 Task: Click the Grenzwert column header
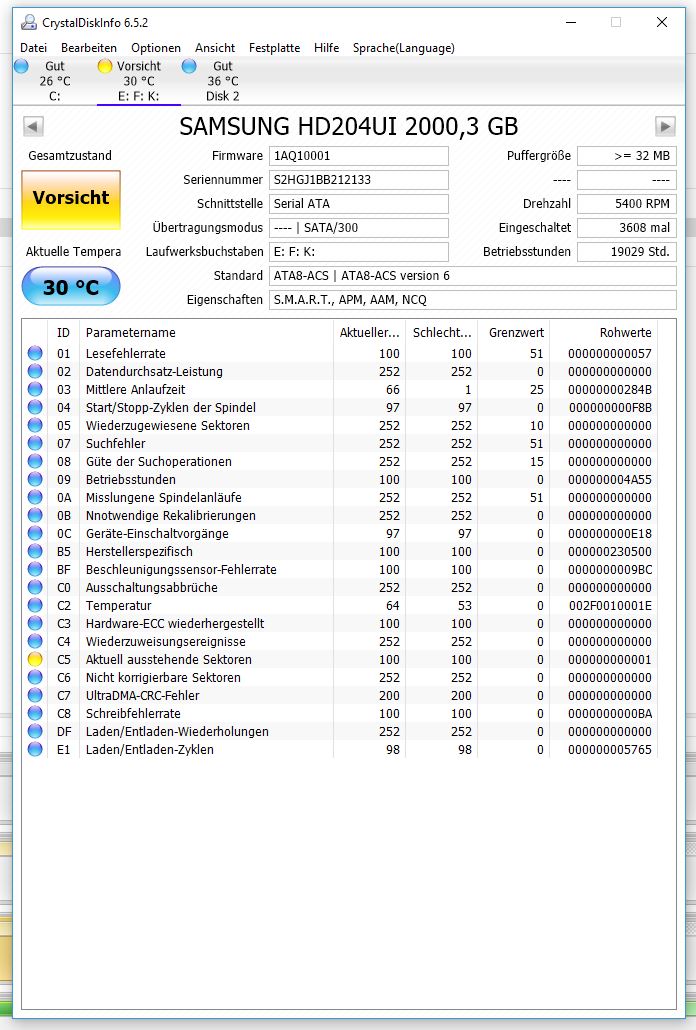pyautogui.click(x=513, y=332)
